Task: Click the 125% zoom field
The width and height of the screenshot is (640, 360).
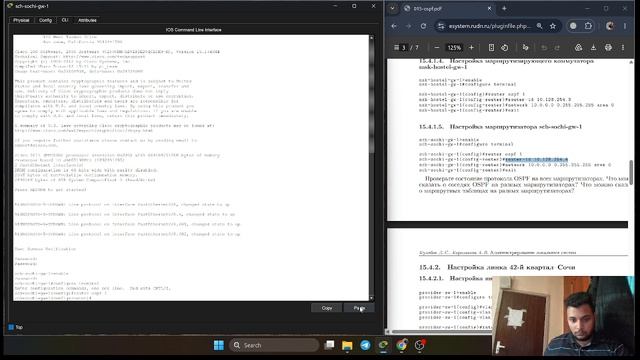Action: click(454, 48)
